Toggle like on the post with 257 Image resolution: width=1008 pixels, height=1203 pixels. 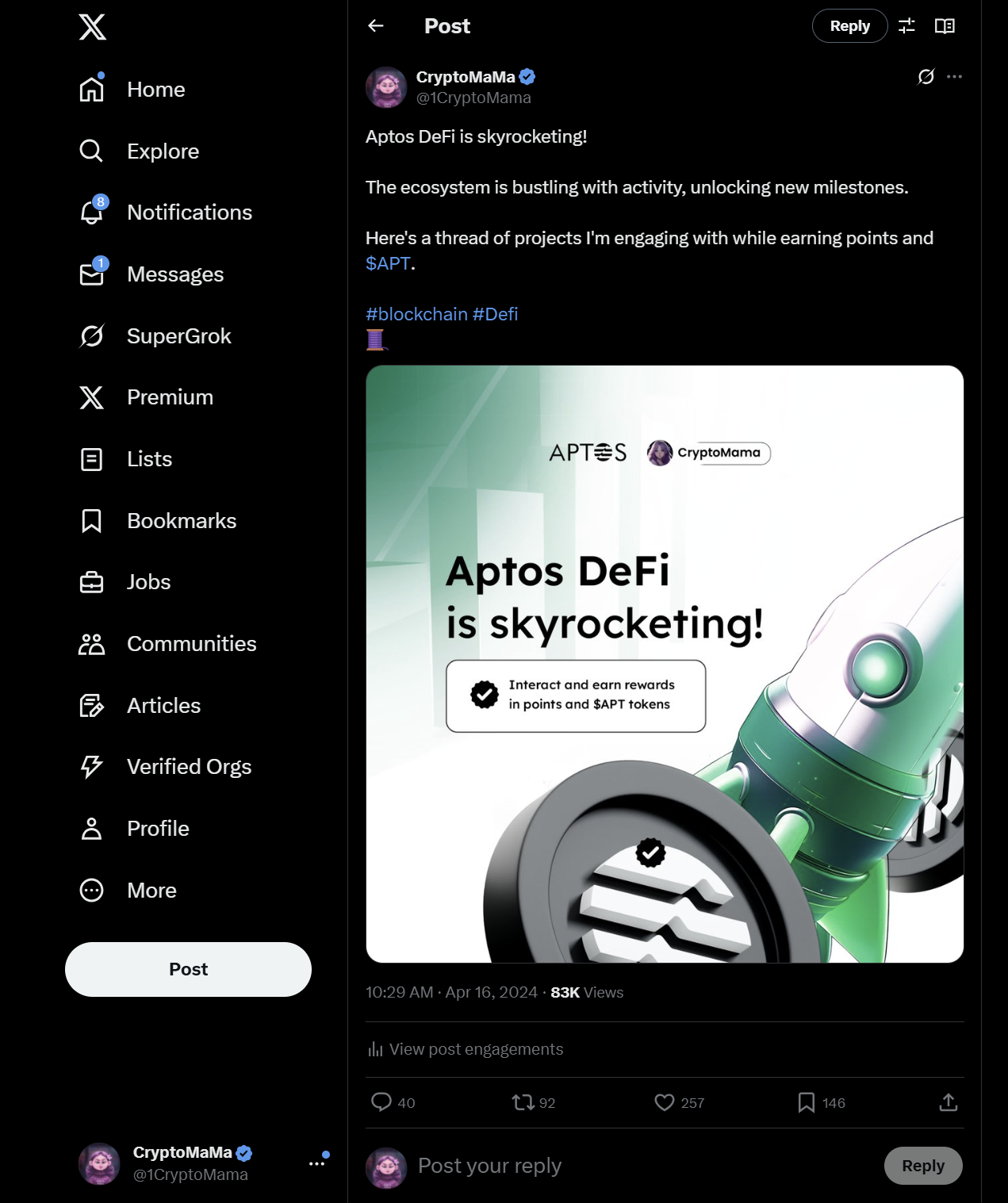pos(679,1102)
